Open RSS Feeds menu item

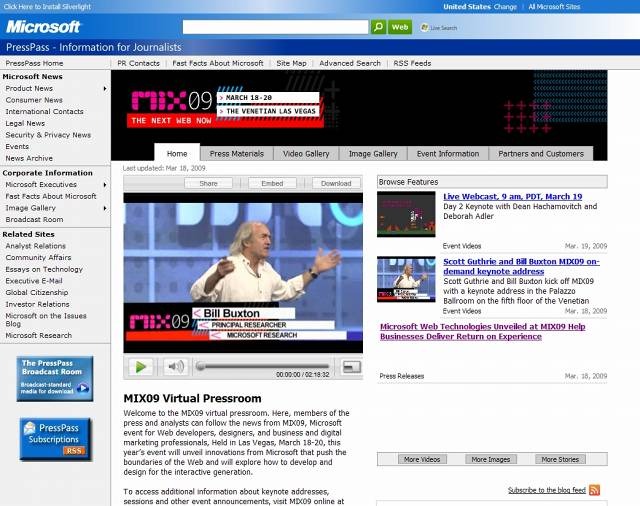pyautogui.click(x=412, y=63)
